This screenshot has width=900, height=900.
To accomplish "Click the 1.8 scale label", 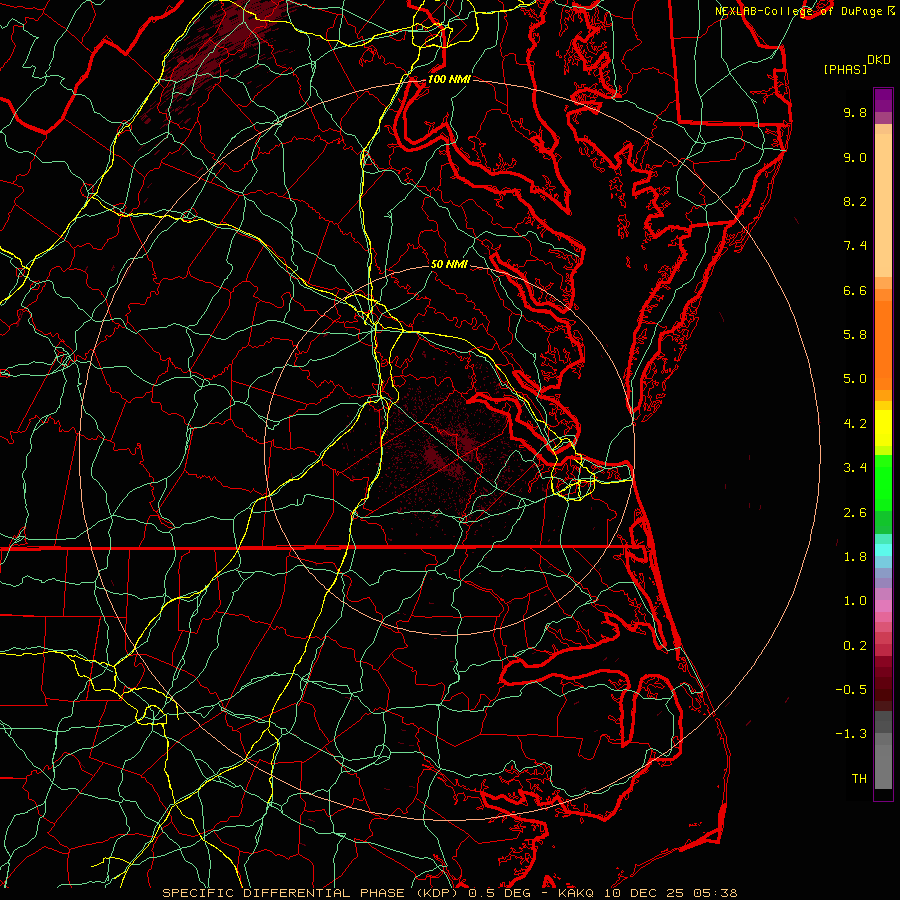I will point(855,557).
